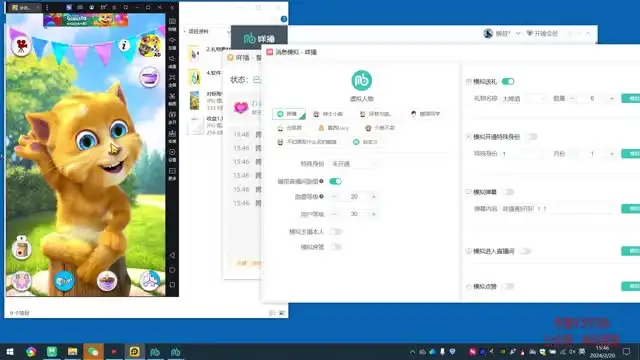Image resolution: width=640 pixels, height=360 pixels.
Task: Toggle the 模拟弹幕 switch
Action: pyautogui.click(x=508, y=192)
